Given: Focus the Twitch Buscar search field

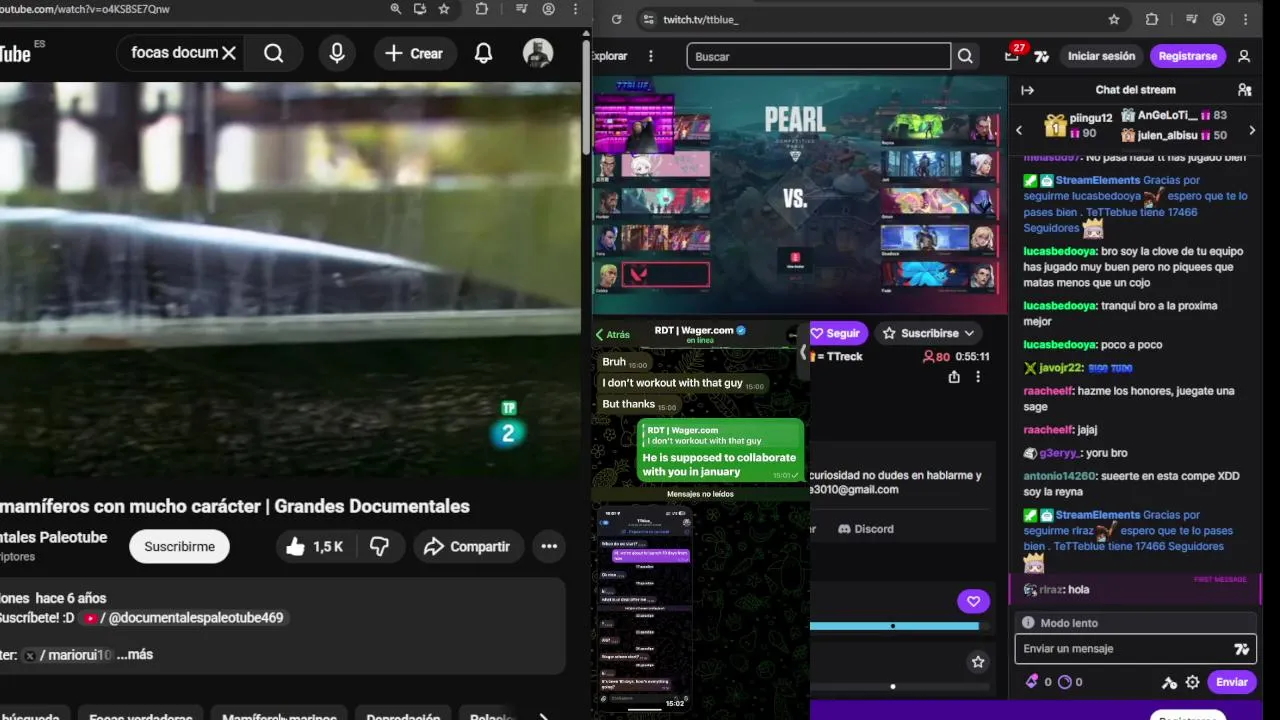Looking at the screenshot, I should [x=818, y=57].
